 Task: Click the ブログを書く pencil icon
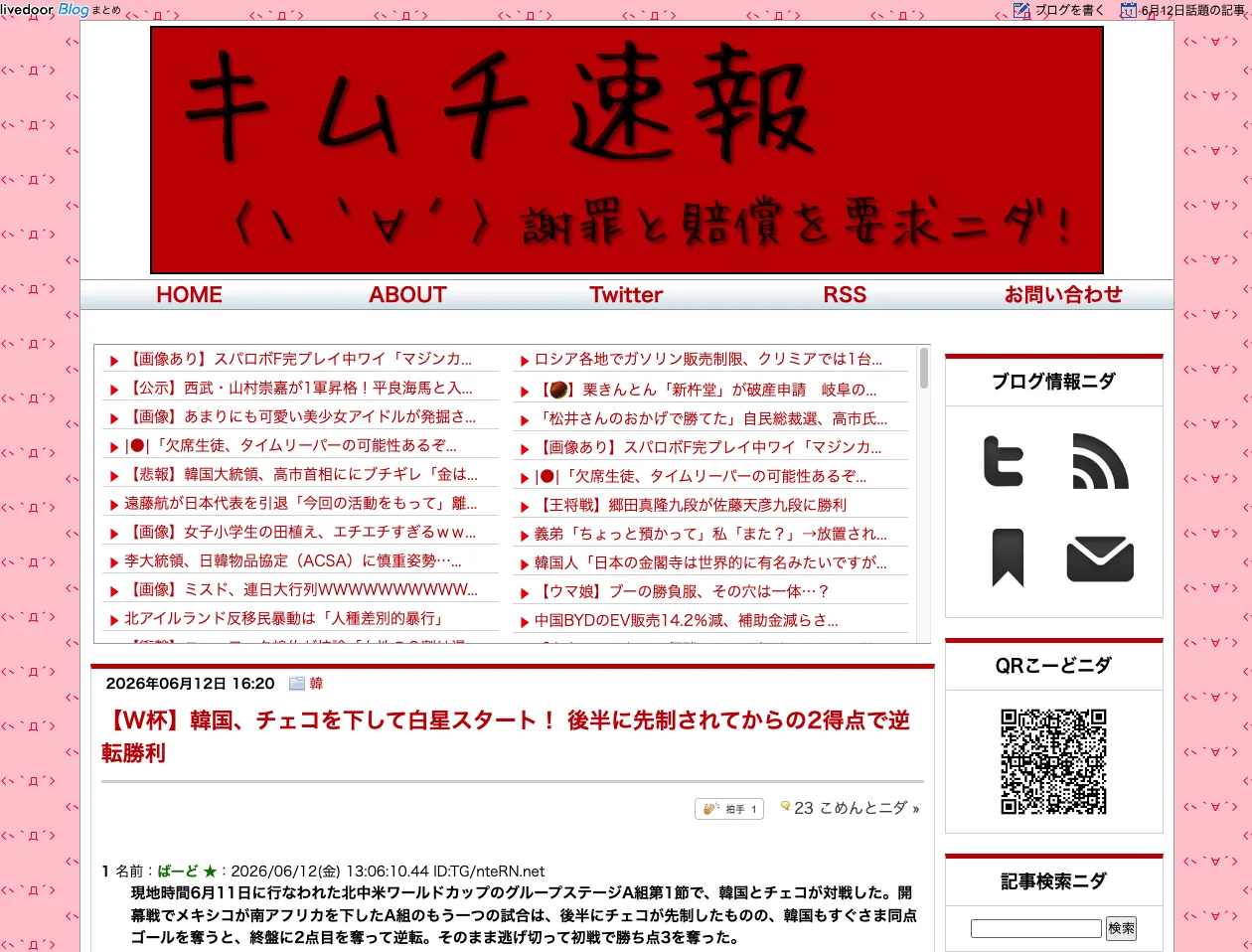(x=1021, y=10)
